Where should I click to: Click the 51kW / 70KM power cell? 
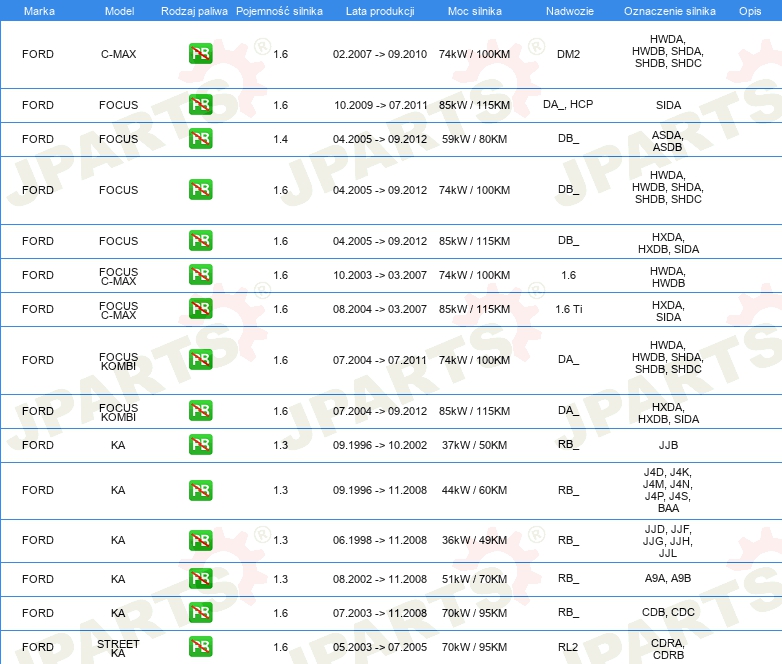click(x=474, y=579)
